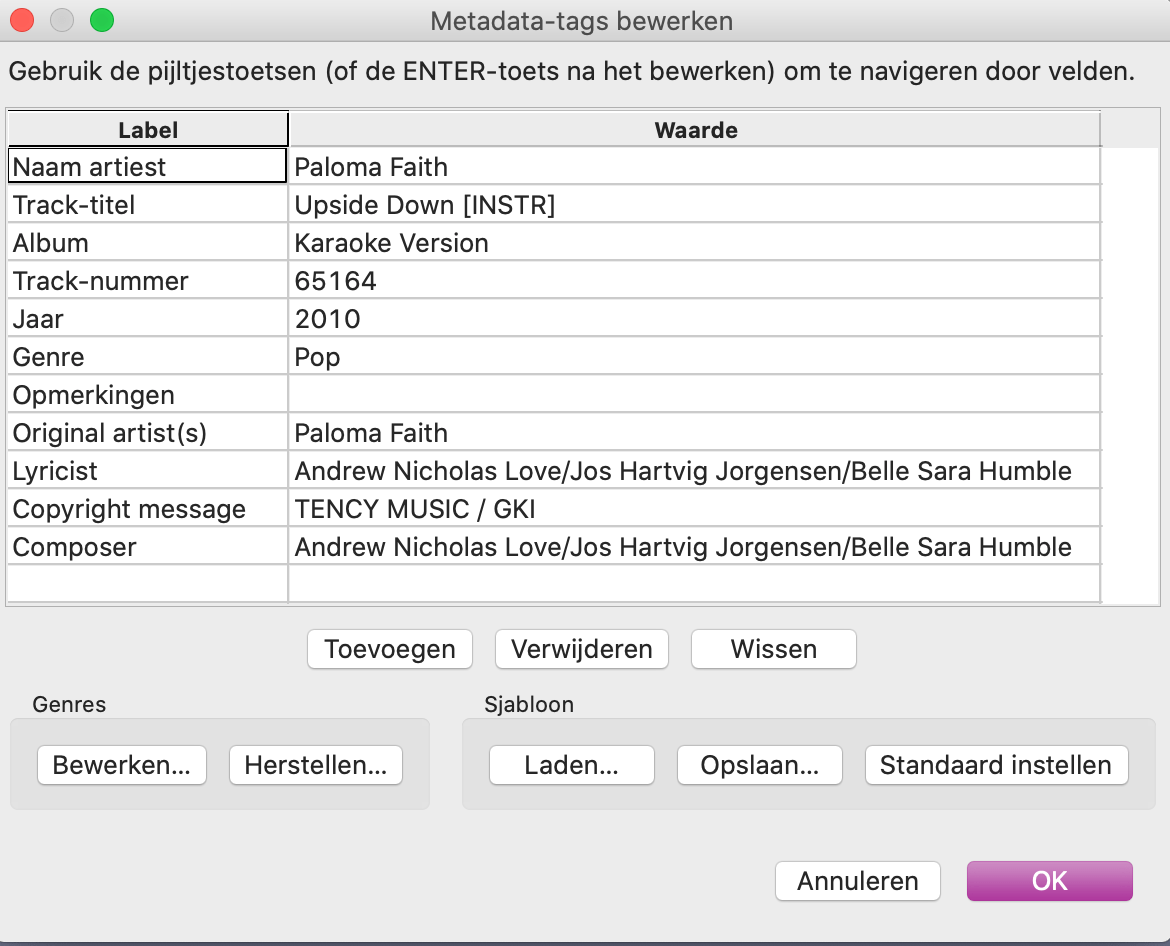Zoom the window with green button

click(x=102, y=20)
